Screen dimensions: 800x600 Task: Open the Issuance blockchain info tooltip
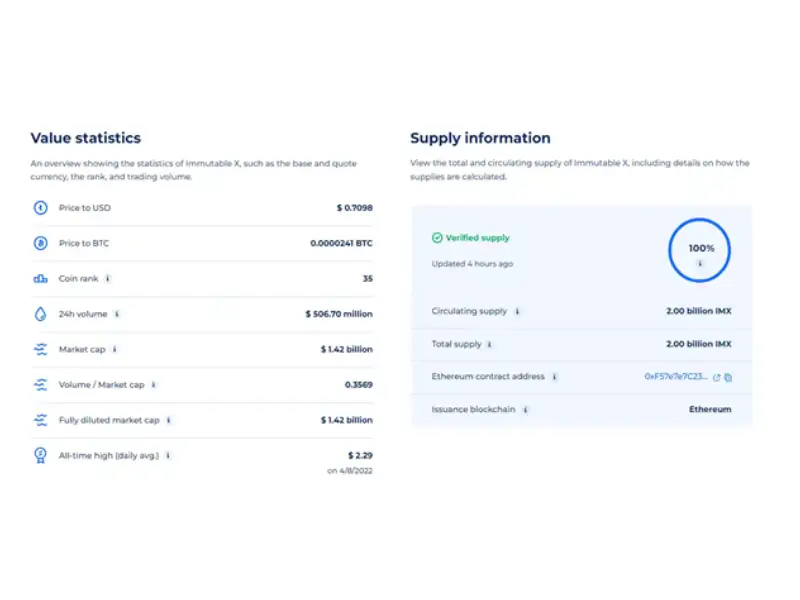pyautogui.click(x=525, y=409)
